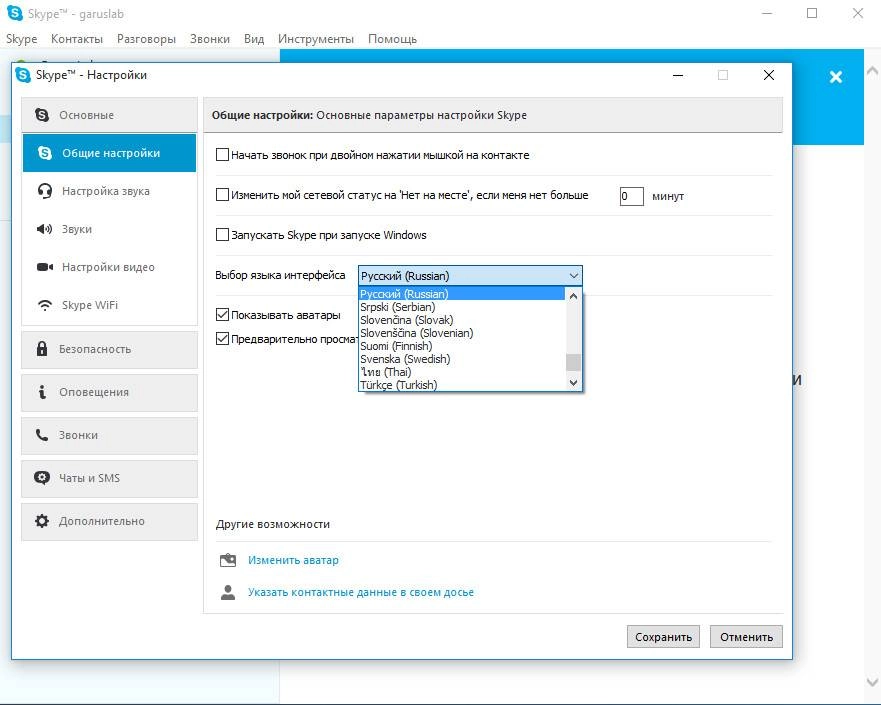Click the Skype logo in main window title

15,13
